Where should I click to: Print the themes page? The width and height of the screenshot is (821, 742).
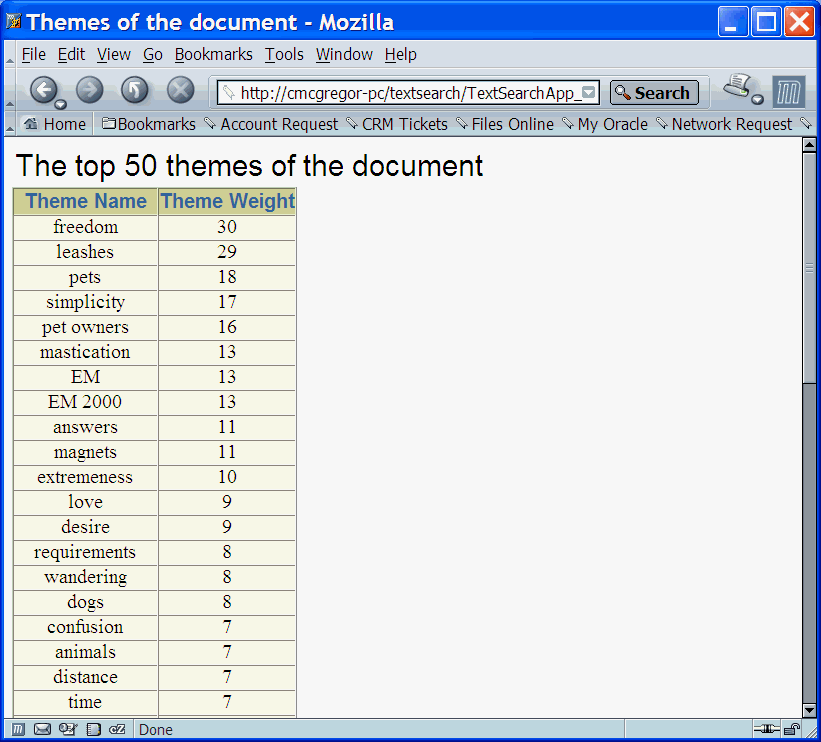click(736, 87)
